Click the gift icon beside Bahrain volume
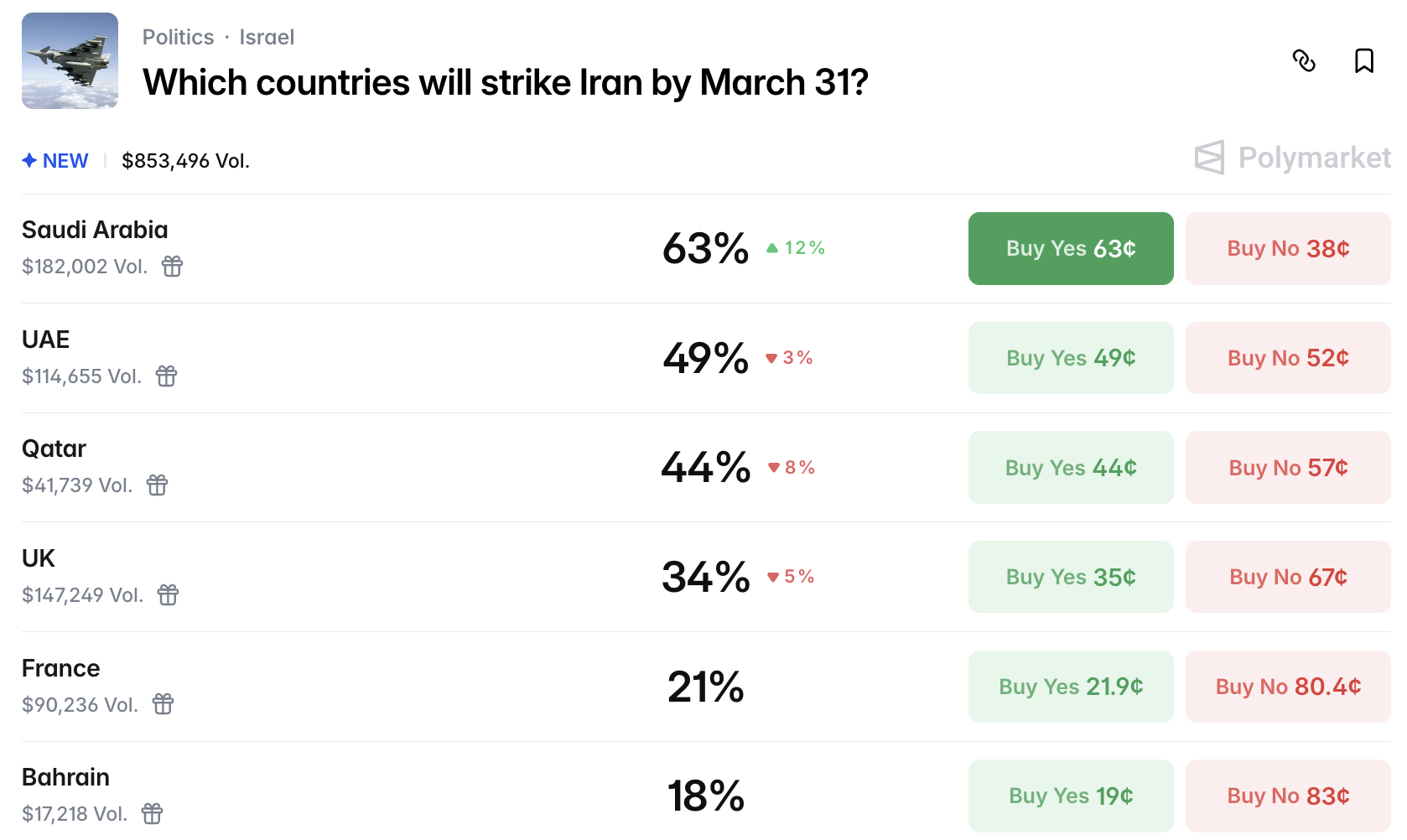Image resolution: width=1407 pixels, height=840 pixels. (153, 814)
